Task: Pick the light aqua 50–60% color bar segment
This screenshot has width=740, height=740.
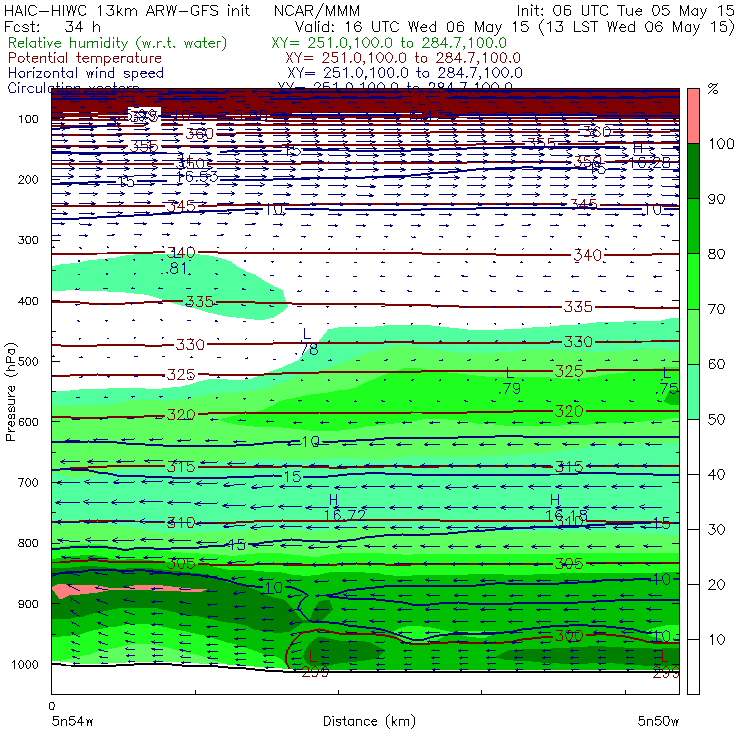Action: tap(693, 391)
